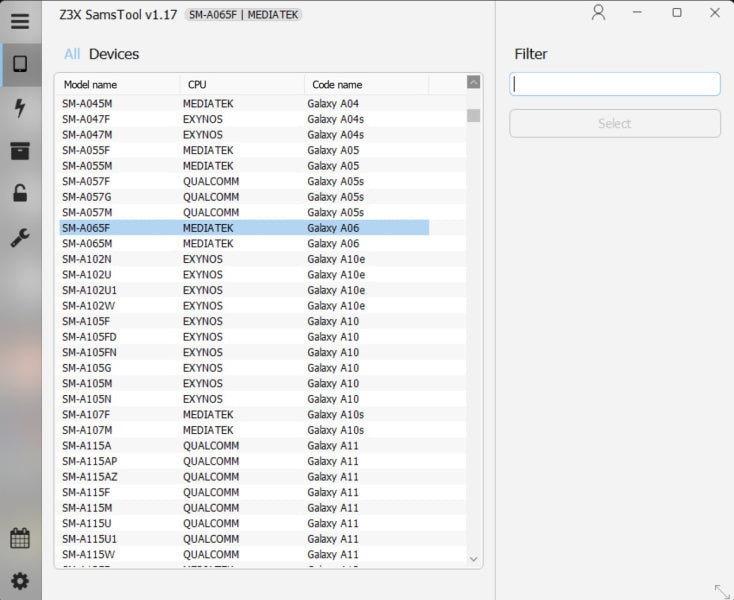Screen dimensions: 734x600
Task: Open the calendar icon in sidebar
Action: (20, 538)
